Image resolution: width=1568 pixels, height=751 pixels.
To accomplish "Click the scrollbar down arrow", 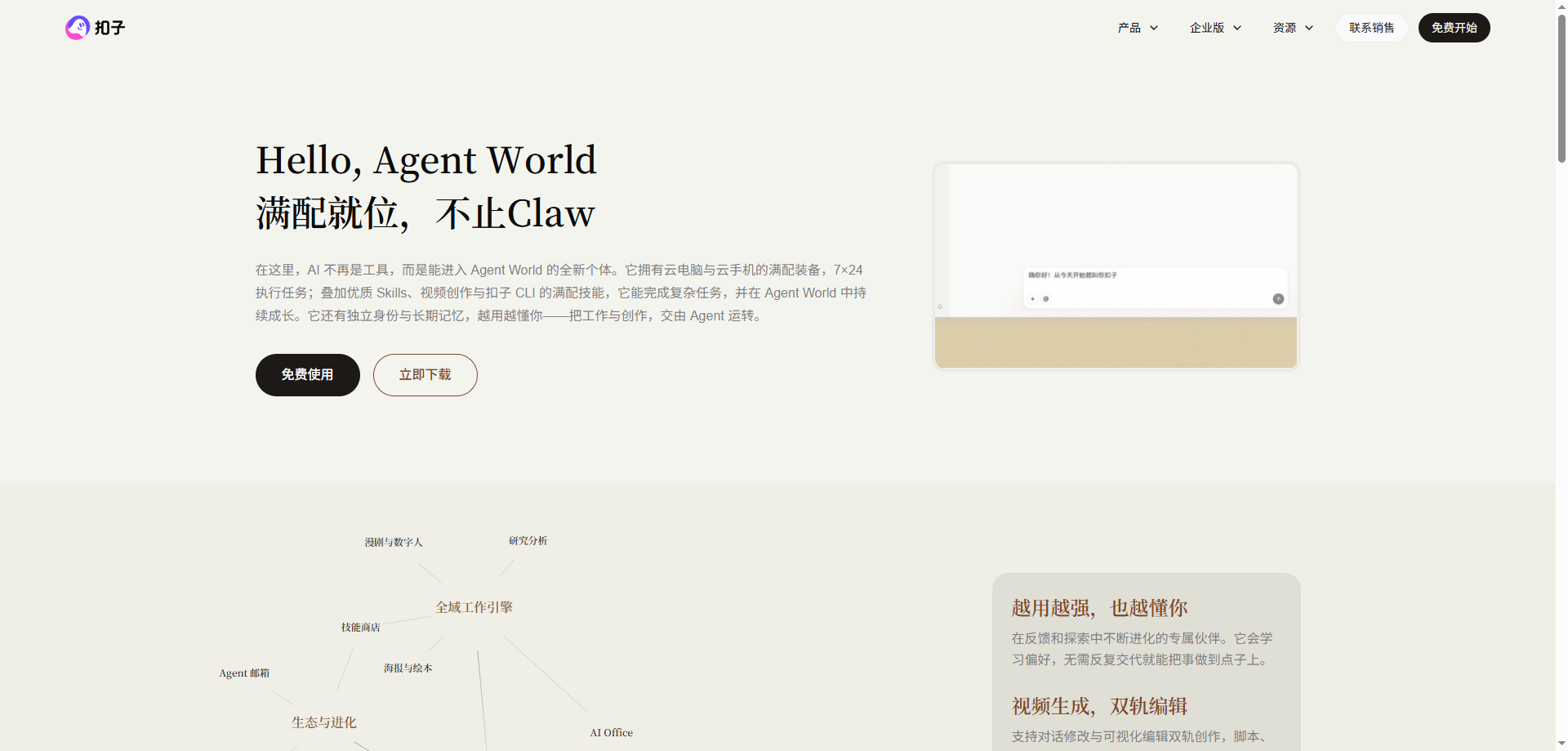I will click(x=1561, y=744).
